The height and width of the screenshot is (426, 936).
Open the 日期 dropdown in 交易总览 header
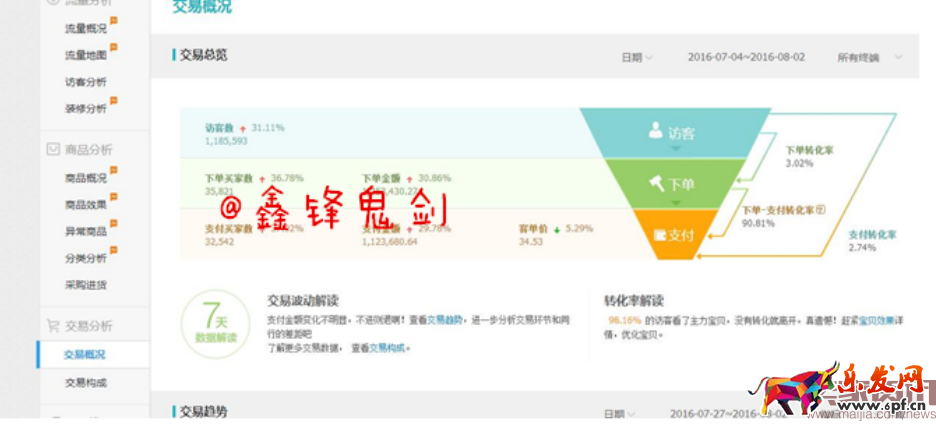click(x=637, y=57)
